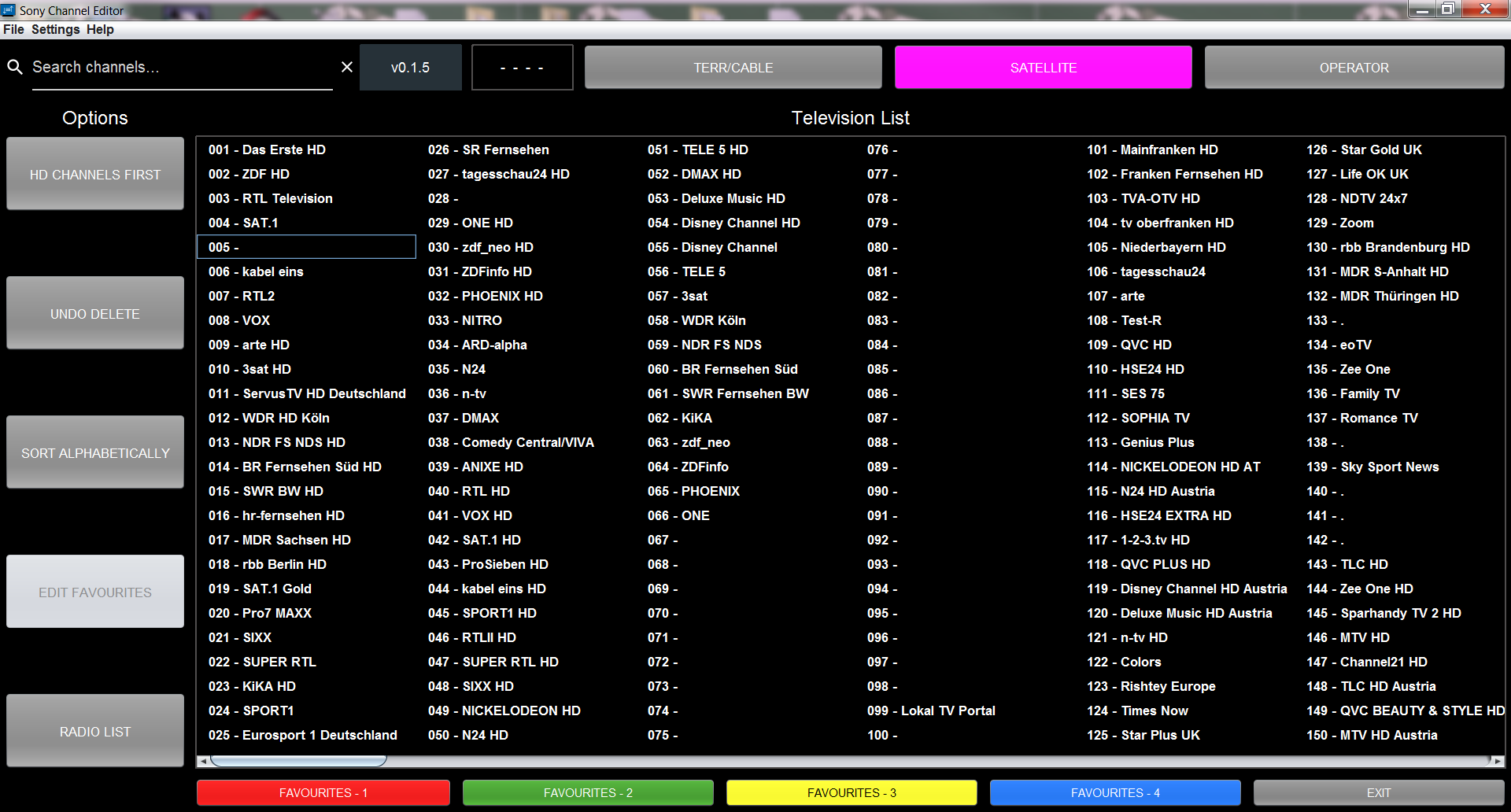Click the HD CHANNELS FIRST button
The height and width of the screenshot is (812, 1511).
tap(95, 174)
